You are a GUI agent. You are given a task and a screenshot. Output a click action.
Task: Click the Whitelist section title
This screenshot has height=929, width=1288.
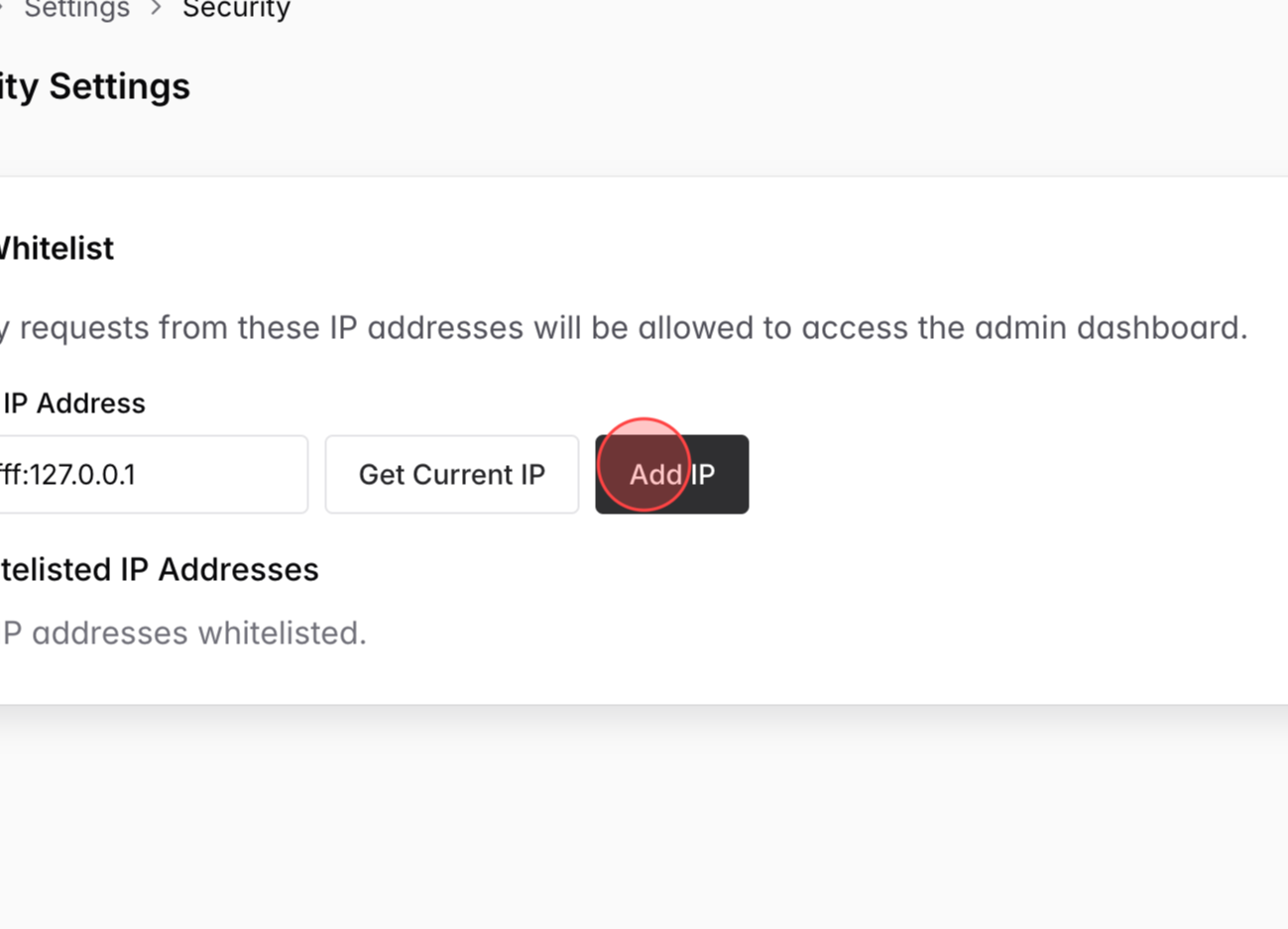coord(55,248)
